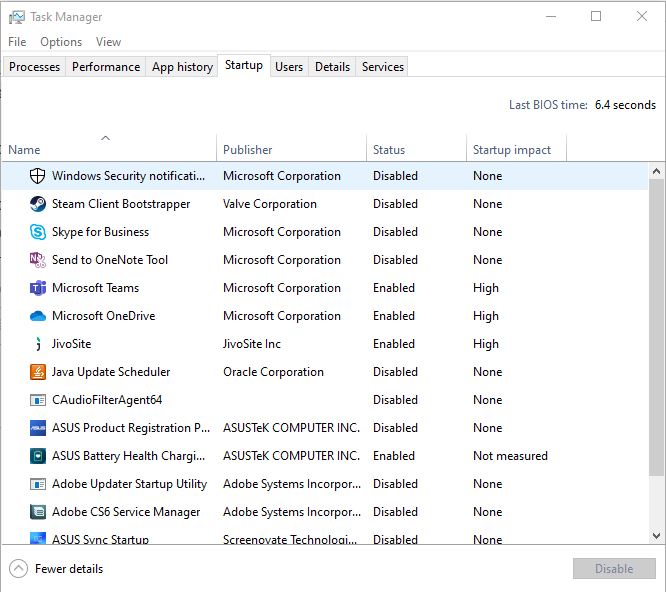Image resolution: width=666 pixels, height=592 pixels.
Task: Click the ASUS Product Registration icon
Action: click(38, 428)
